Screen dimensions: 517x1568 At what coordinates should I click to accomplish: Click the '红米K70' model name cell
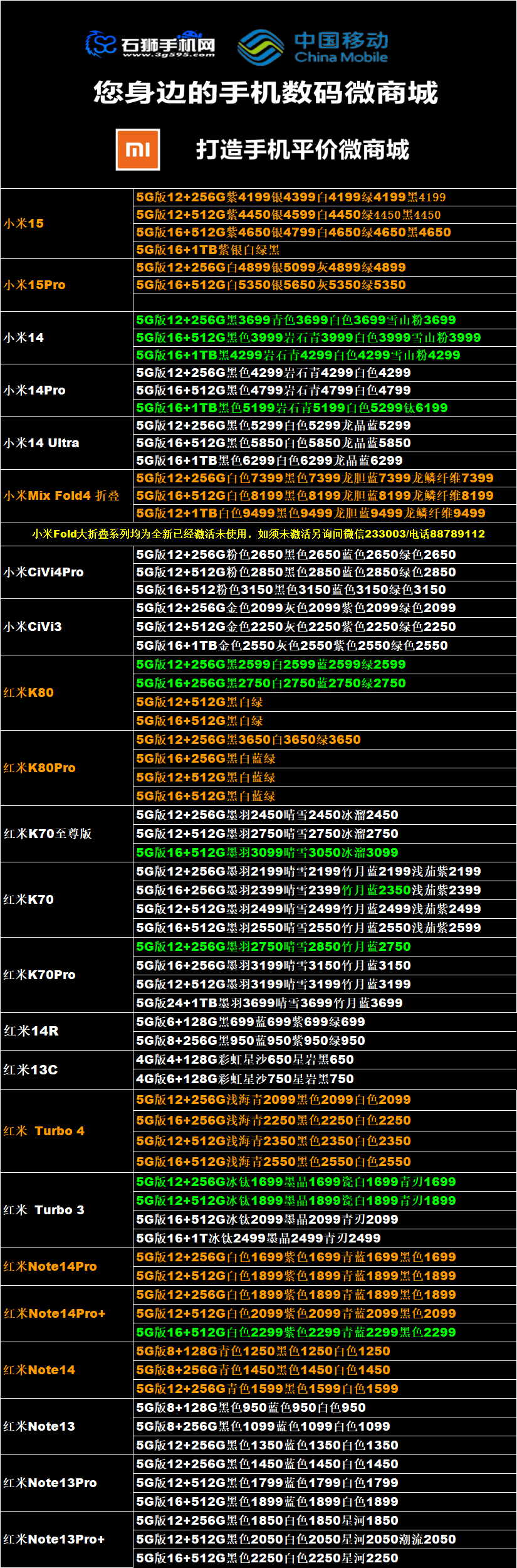tap(67, 899)
